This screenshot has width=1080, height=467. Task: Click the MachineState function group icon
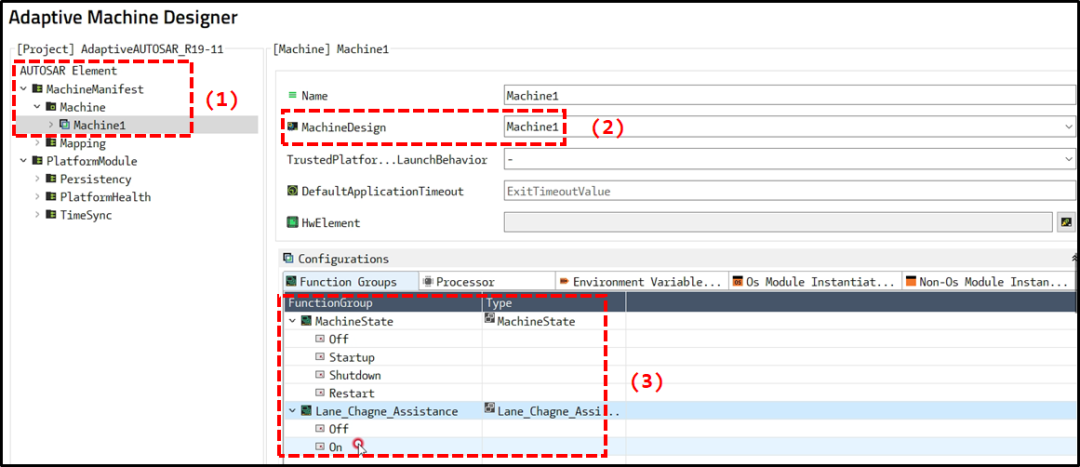[307, 321]
